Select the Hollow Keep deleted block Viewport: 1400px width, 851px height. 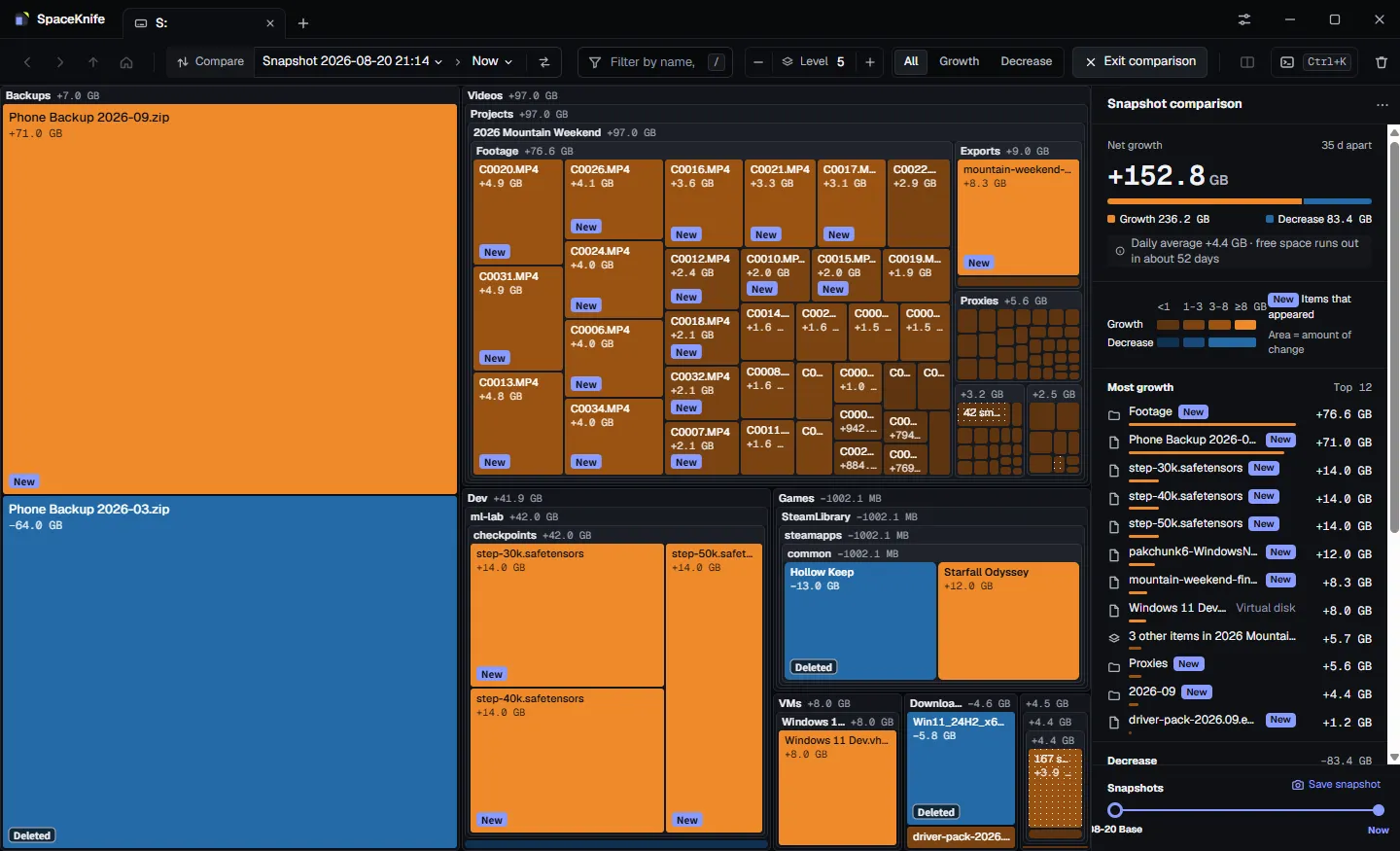point(860,621)
